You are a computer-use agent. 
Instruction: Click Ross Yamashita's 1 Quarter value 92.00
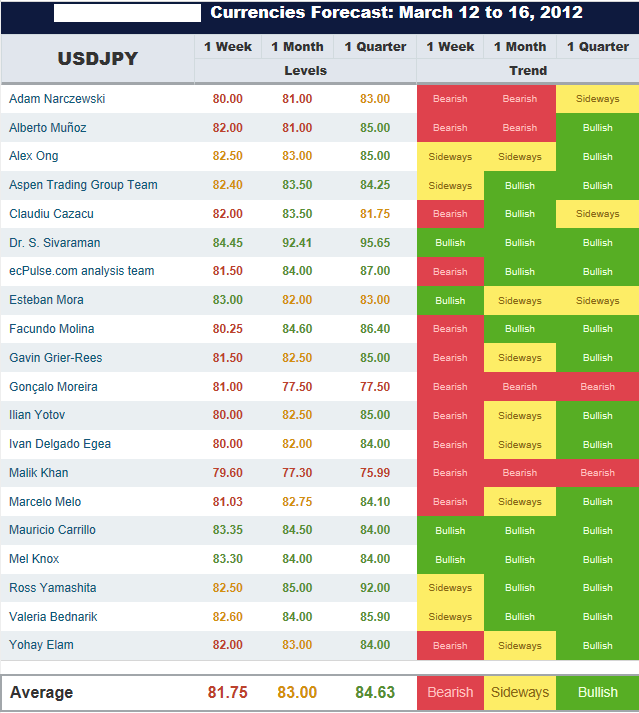tap(375, 588)
